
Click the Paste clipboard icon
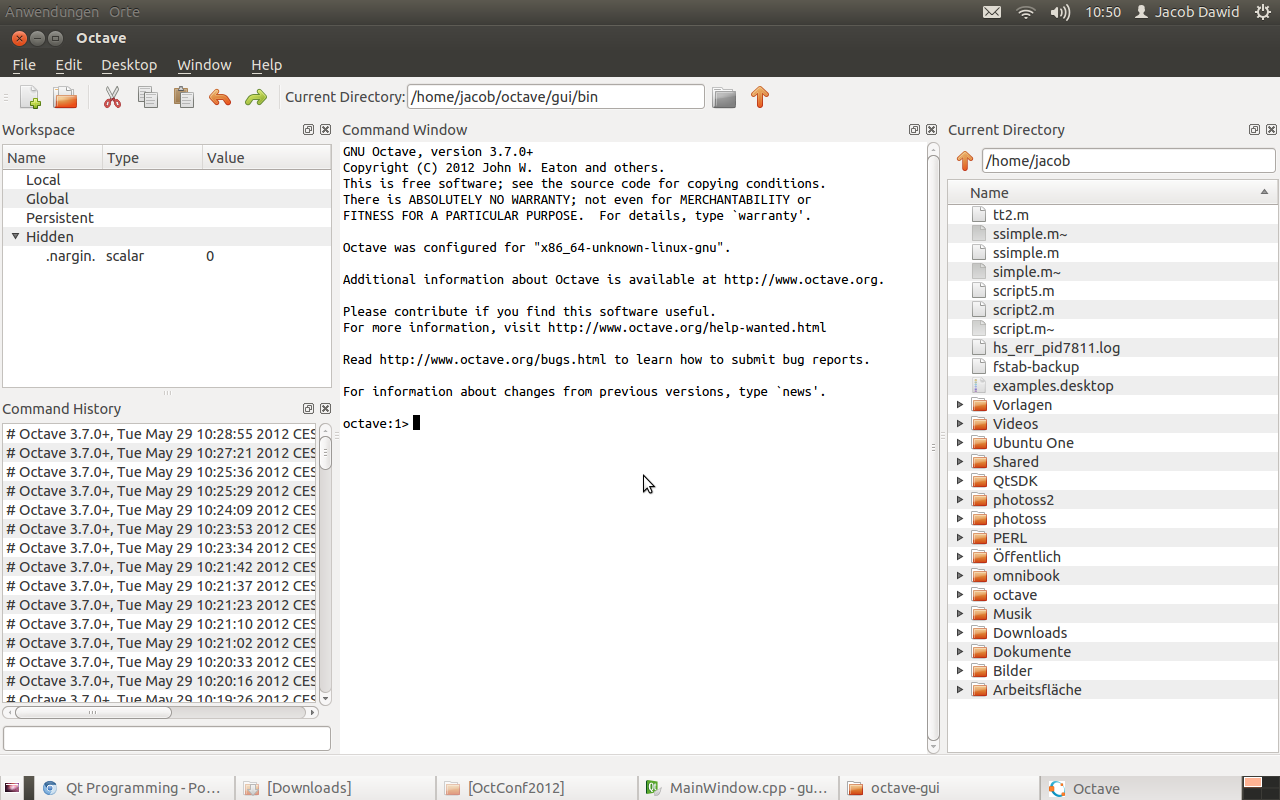[183, 97]
